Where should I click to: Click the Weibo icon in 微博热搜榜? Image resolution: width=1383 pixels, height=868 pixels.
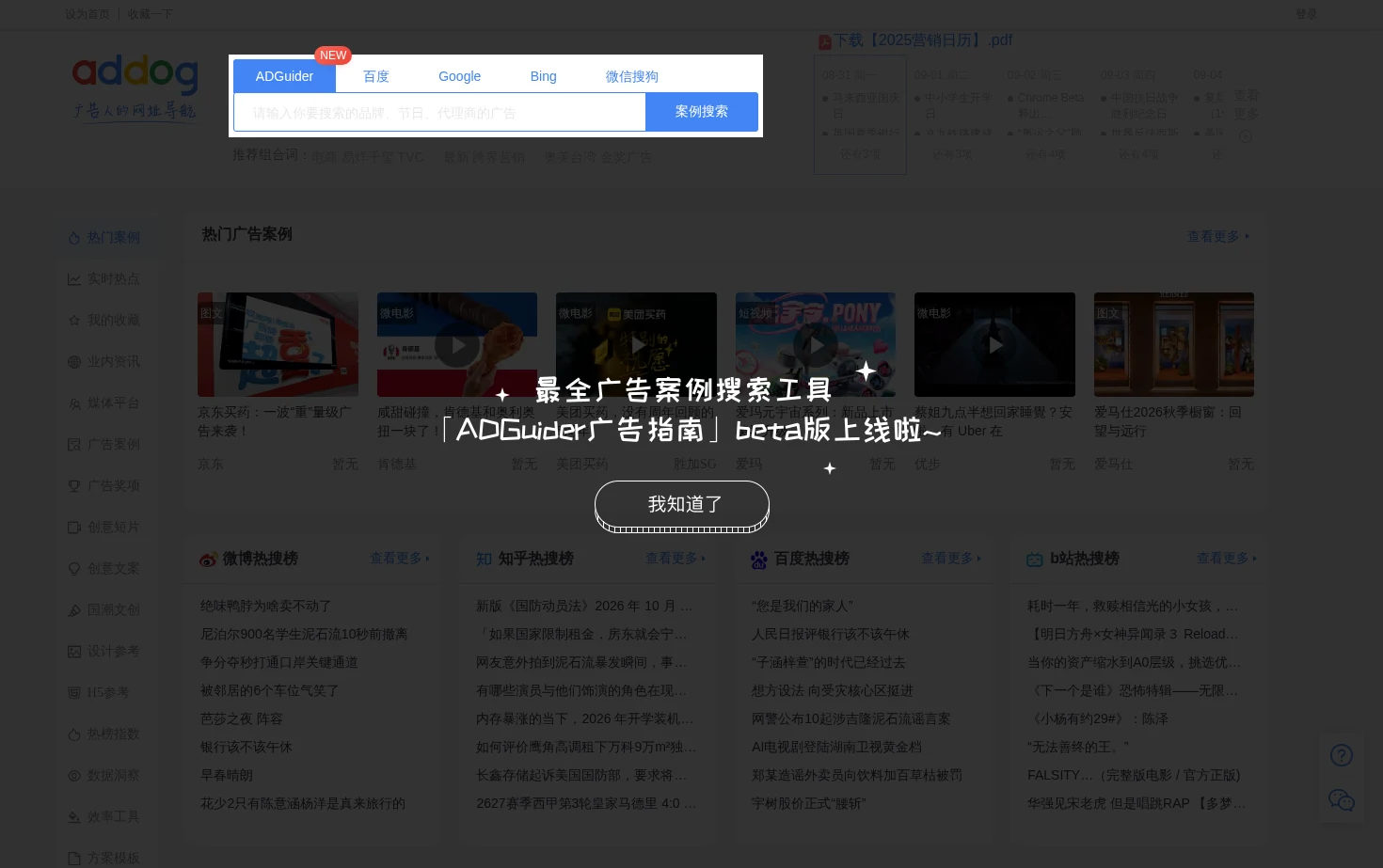click(x=208, y=560)
